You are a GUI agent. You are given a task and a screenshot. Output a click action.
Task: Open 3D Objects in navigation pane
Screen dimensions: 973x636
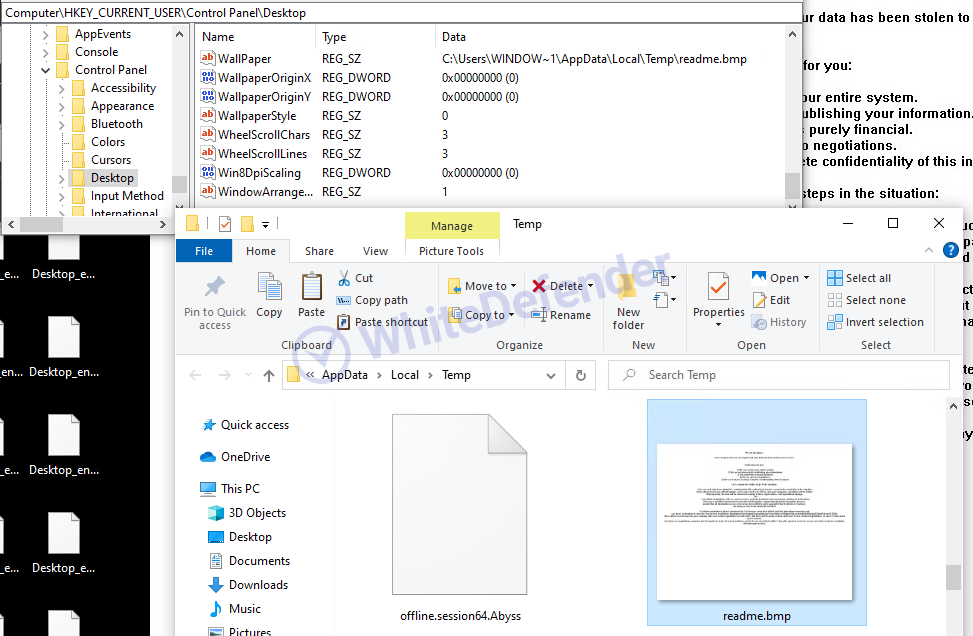pos(247,513)
